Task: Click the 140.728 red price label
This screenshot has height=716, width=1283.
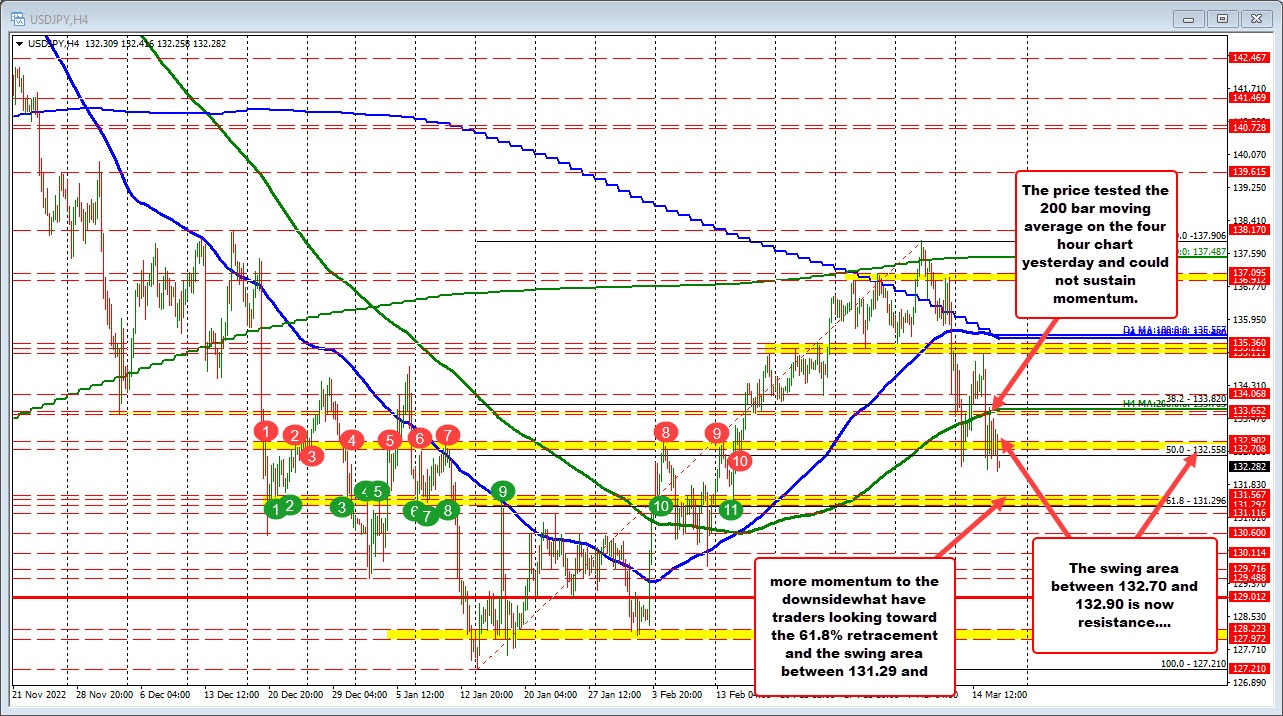Action: [x=1247, y=127]
